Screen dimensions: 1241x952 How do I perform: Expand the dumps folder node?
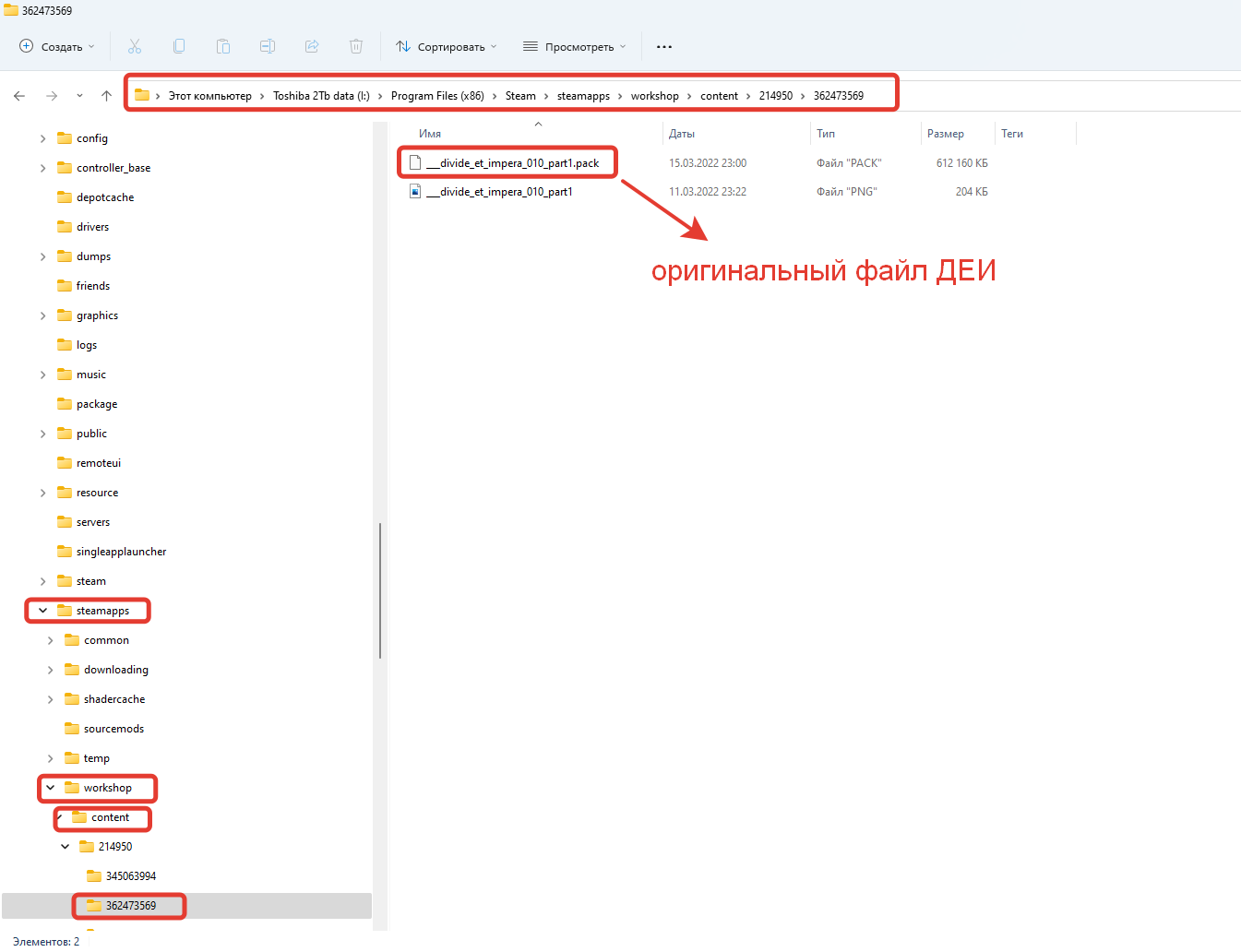pyautogui.click(x=42, y=256)
